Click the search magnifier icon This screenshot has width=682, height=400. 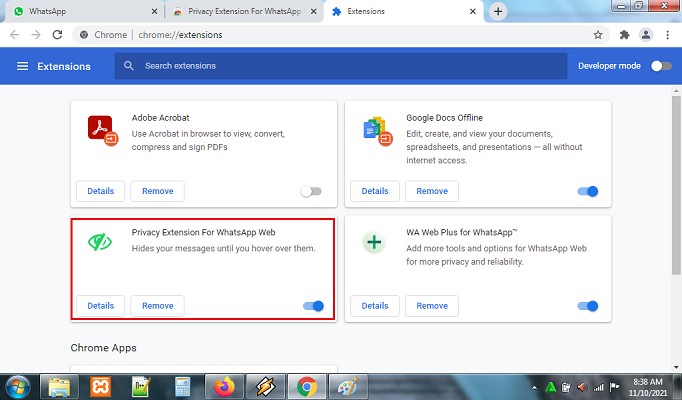pyautogui.click(x=128, y=66)
